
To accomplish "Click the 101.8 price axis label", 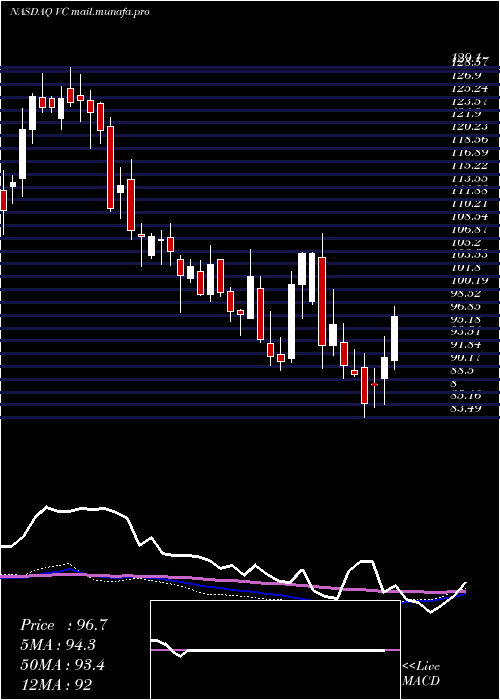I will click(x=467, y=268).
